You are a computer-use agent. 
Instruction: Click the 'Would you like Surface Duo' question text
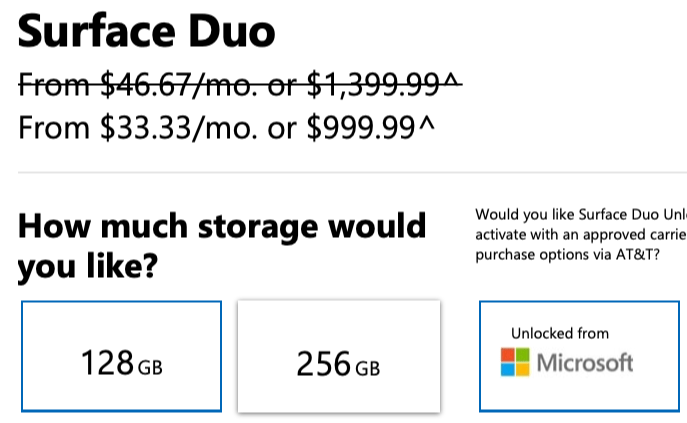coord(580,215)
